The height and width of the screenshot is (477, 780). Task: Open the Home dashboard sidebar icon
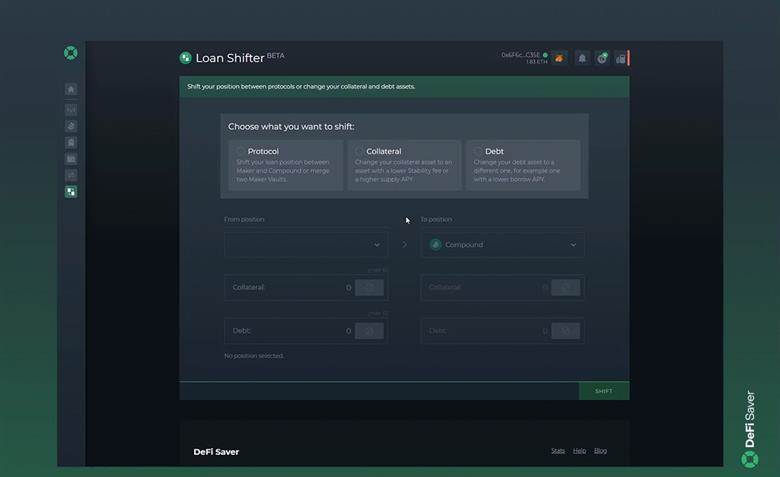pos(71,89)
